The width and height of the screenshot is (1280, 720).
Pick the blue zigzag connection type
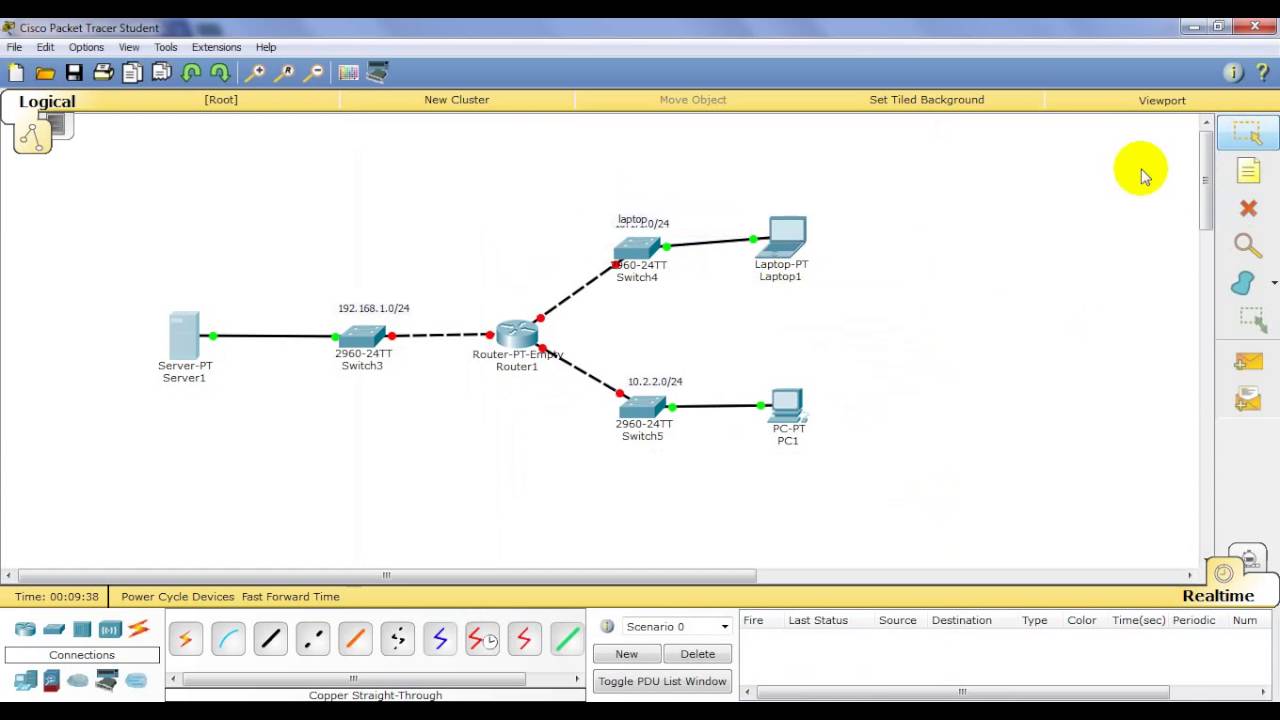(x=440, y=639)
